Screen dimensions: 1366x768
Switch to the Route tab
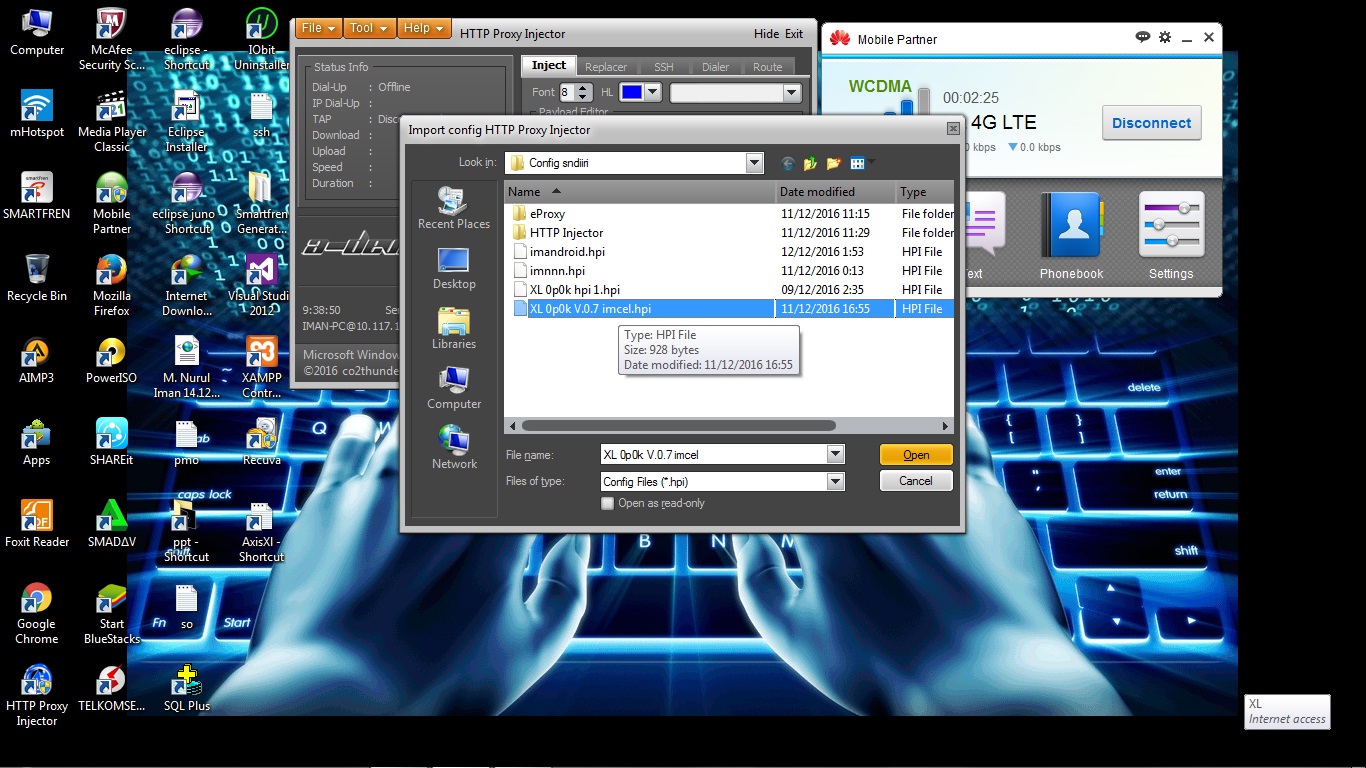768,67
